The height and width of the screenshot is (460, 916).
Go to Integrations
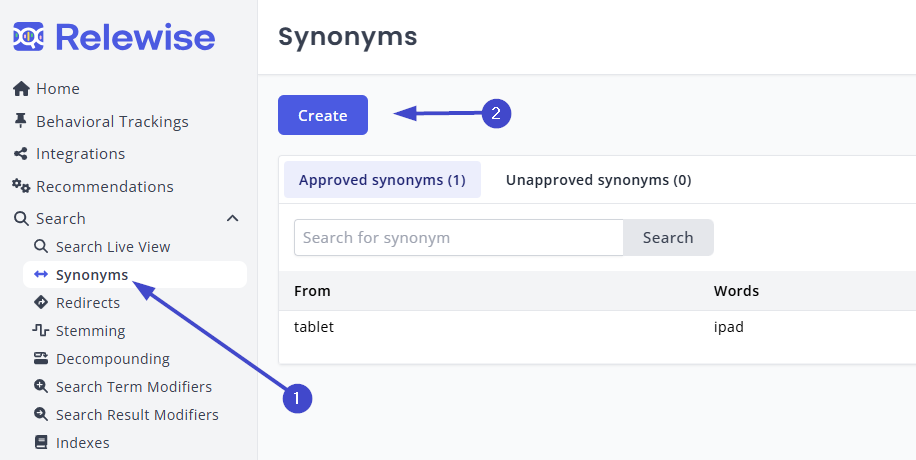(81, 154)
